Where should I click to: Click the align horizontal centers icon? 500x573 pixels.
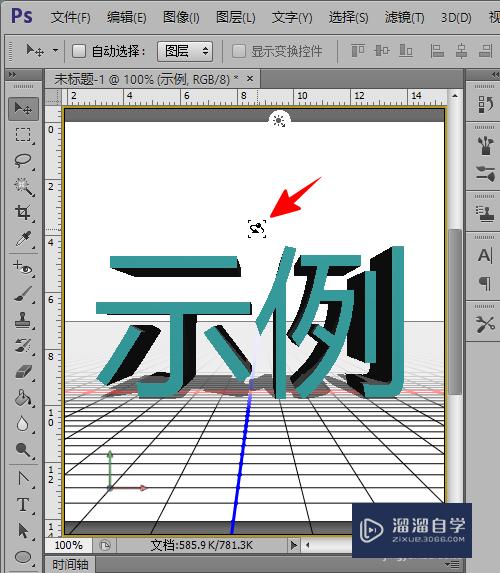(x=462, y=51)
